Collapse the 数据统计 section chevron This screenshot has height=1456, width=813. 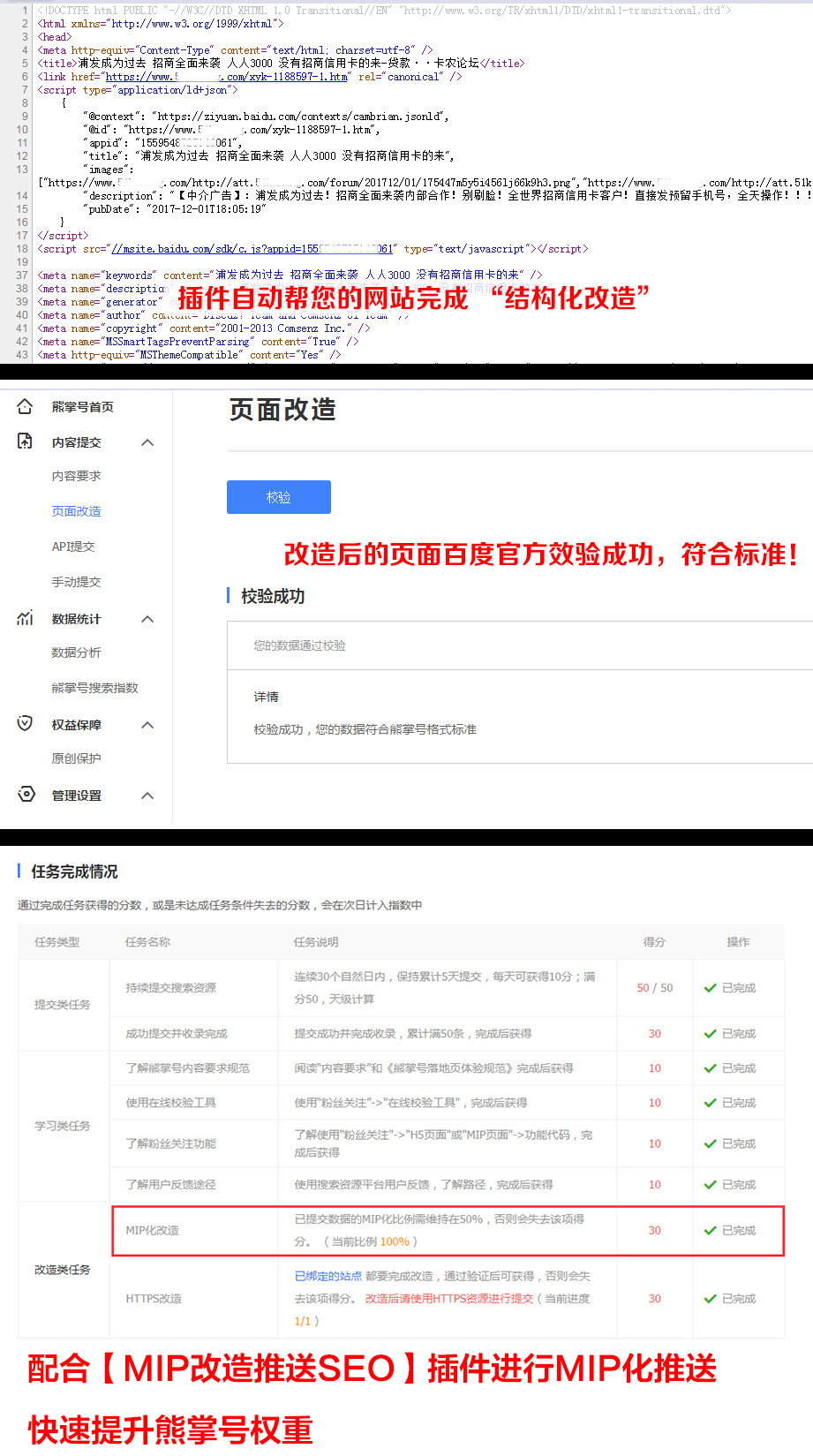(147, 619)
